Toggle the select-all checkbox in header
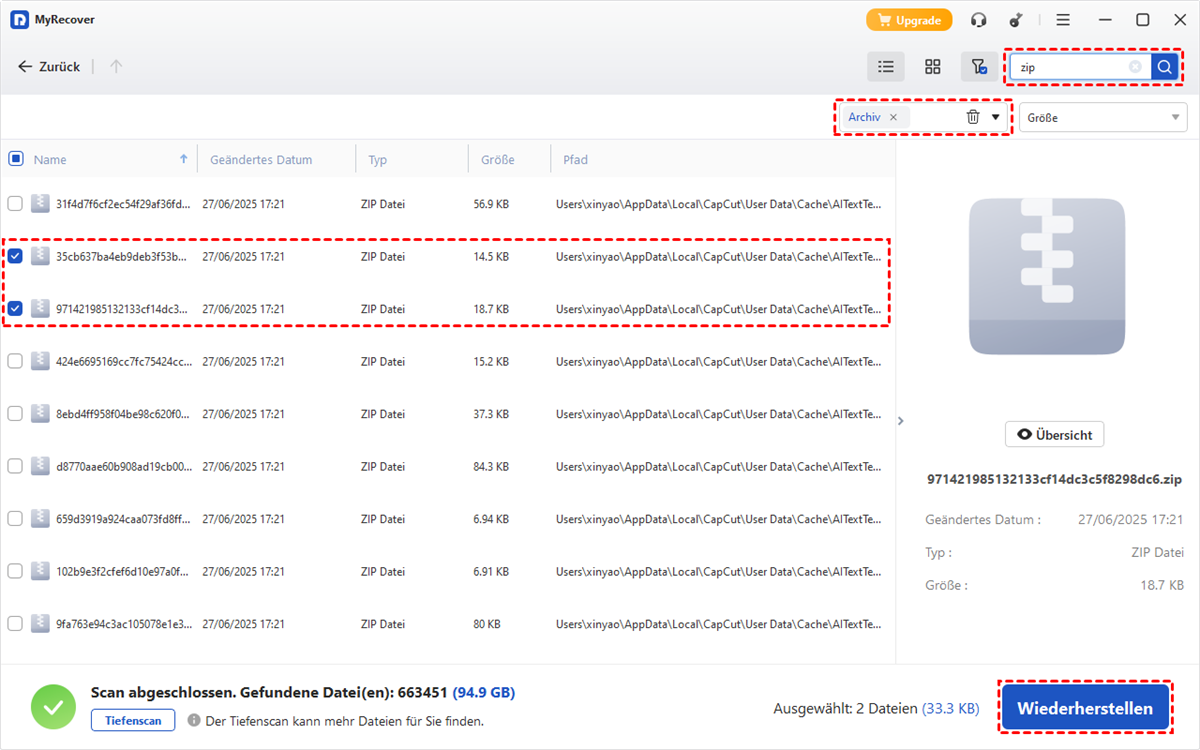 coord(15,159)
